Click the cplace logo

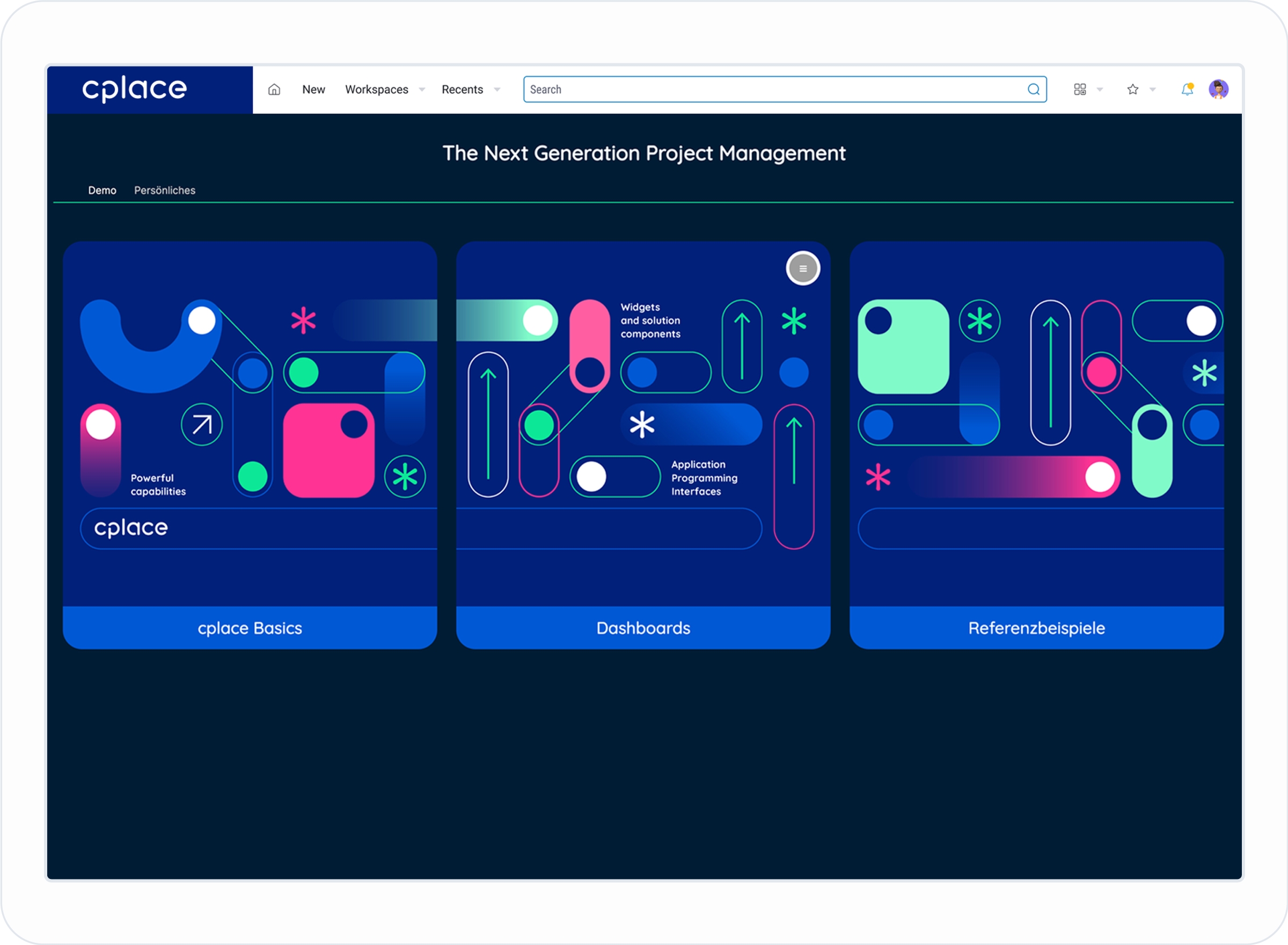pyautogui.click(x=135, y=89)
